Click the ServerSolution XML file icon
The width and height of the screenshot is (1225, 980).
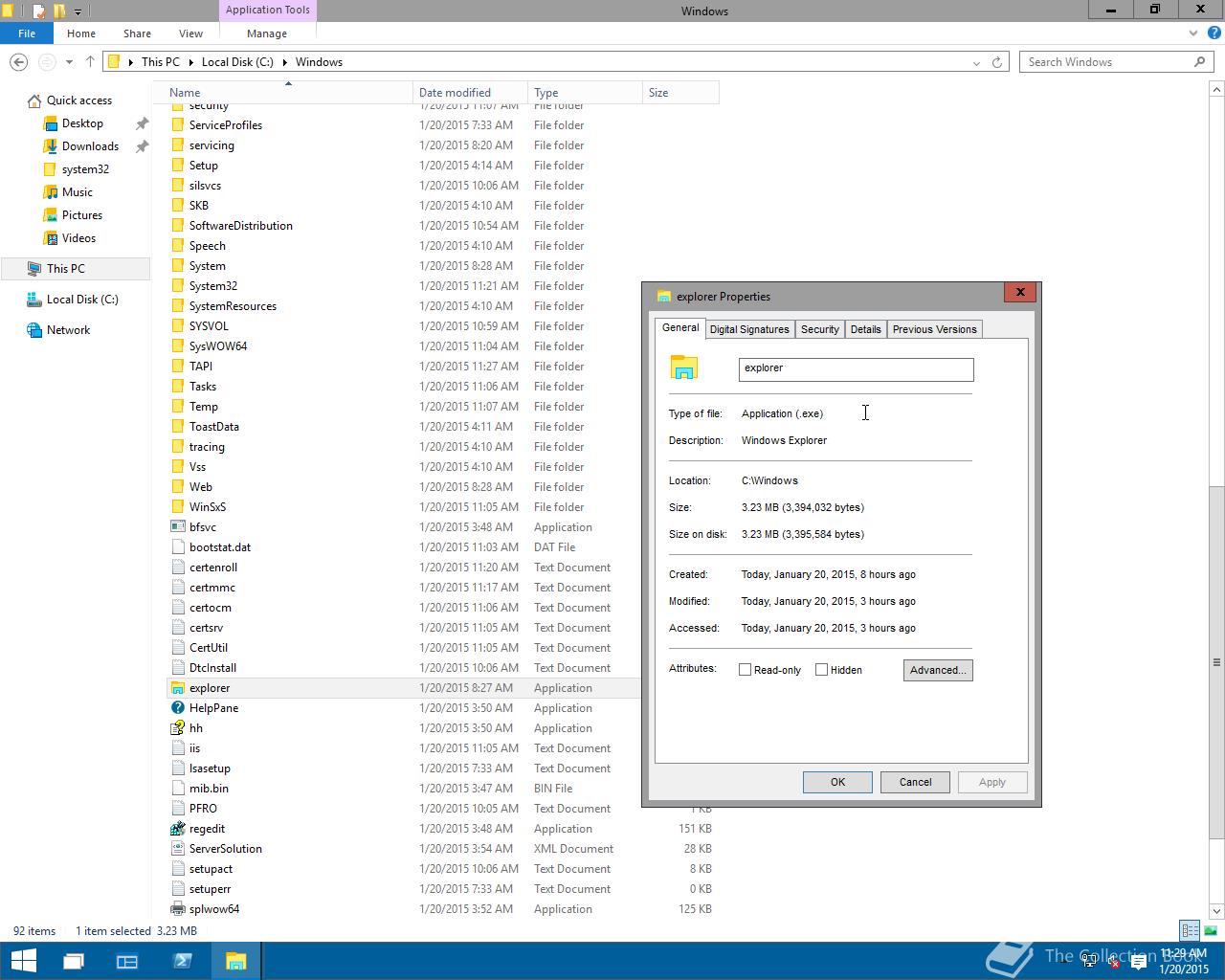click(178, 849)
